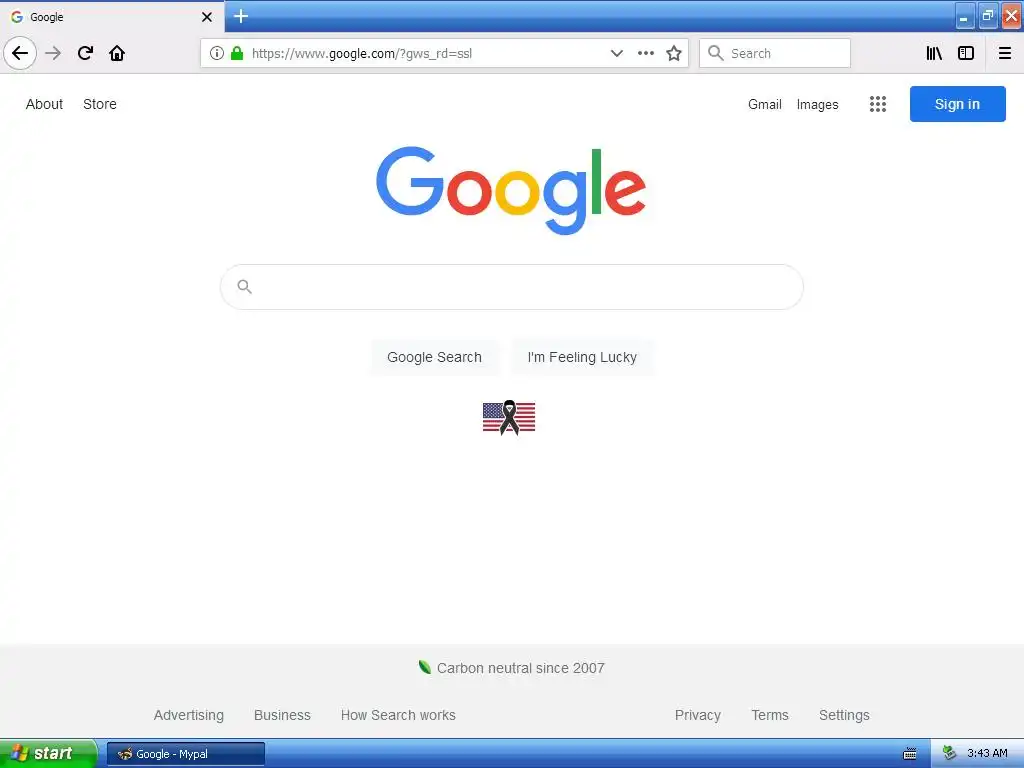Open How Search works link

[x=398, y=715]
